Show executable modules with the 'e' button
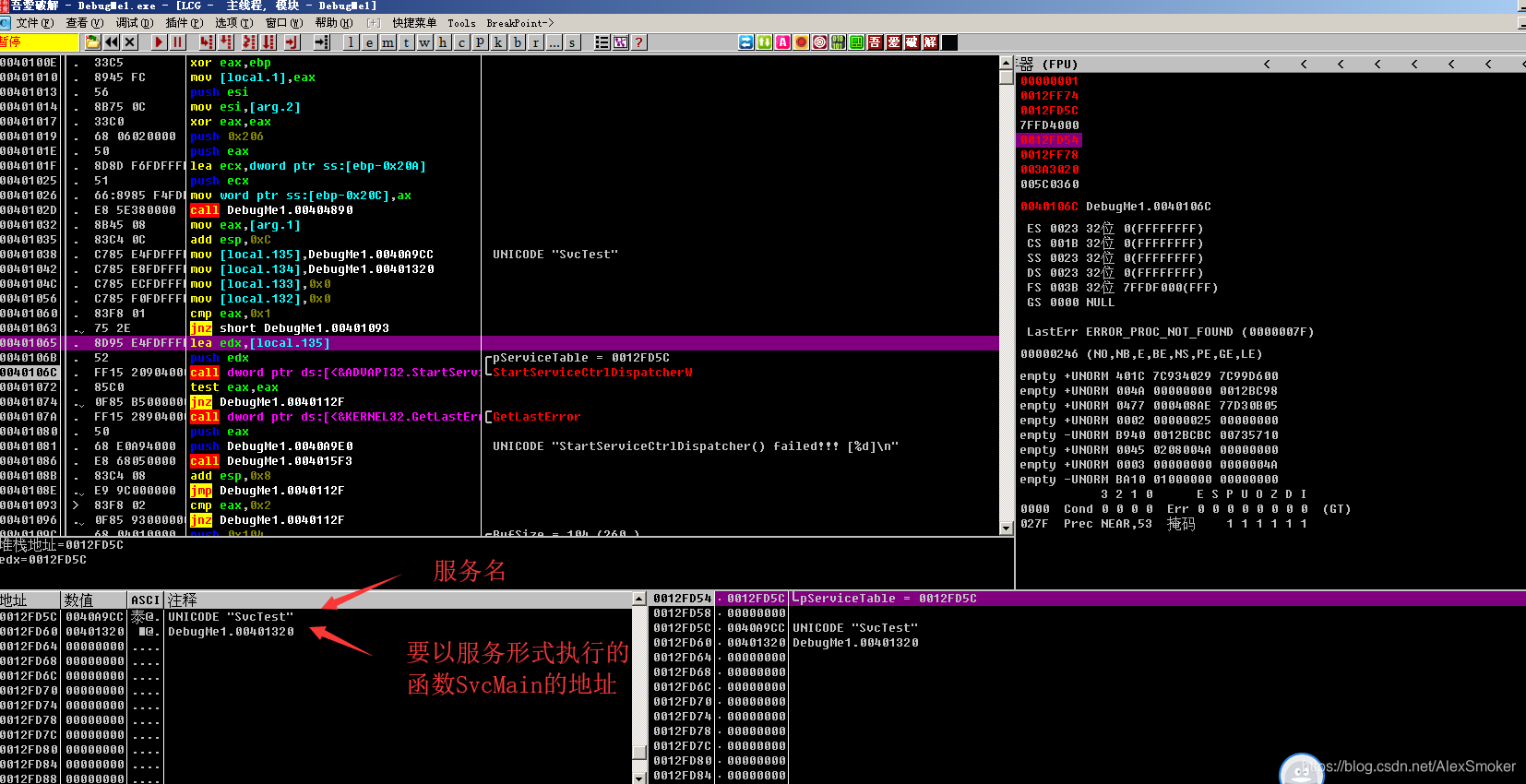This screenshot has width=1526, height=784. (370, 42)
